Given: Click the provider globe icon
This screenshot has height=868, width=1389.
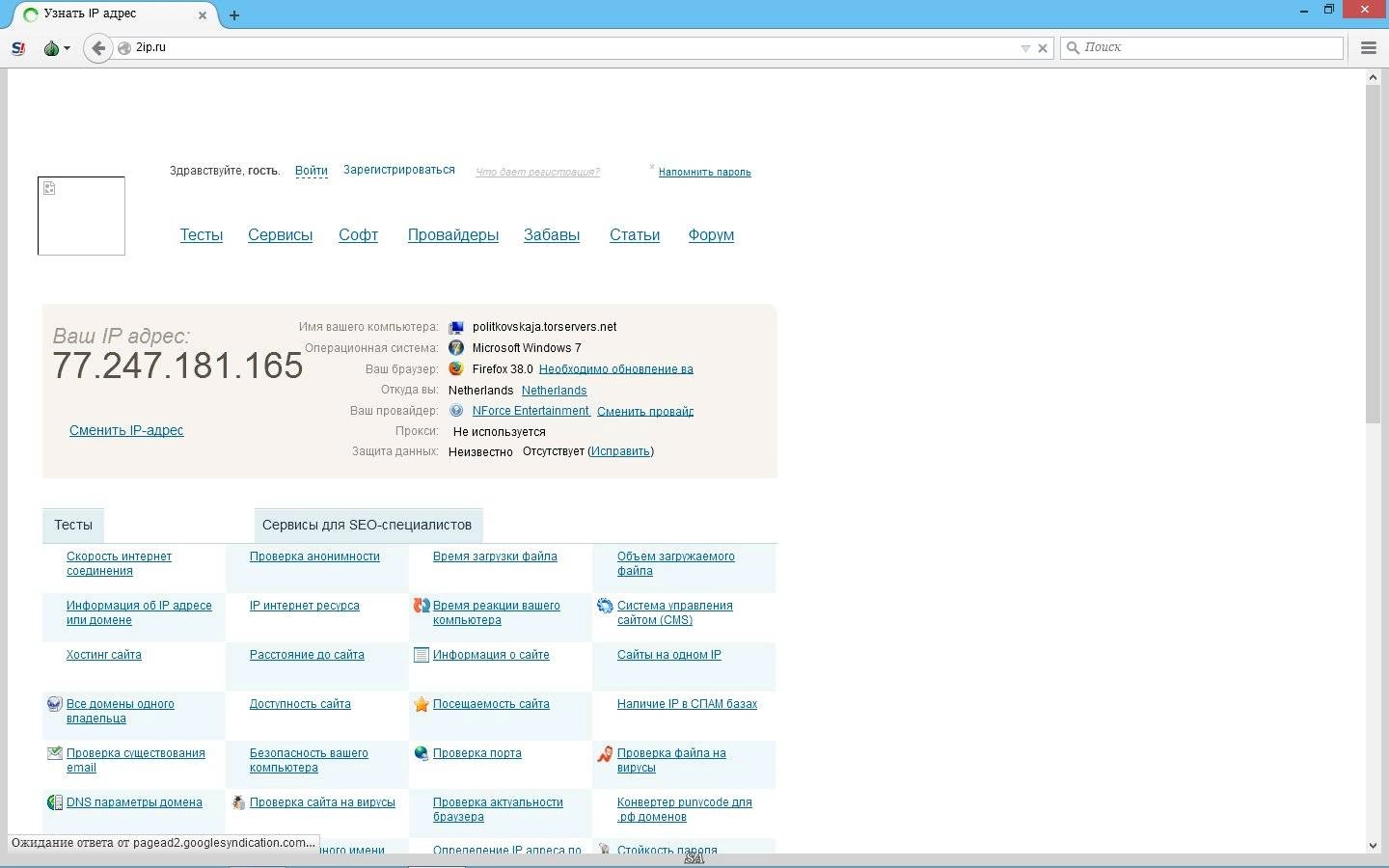Looking at the screenshot, I should coord(456,411).
